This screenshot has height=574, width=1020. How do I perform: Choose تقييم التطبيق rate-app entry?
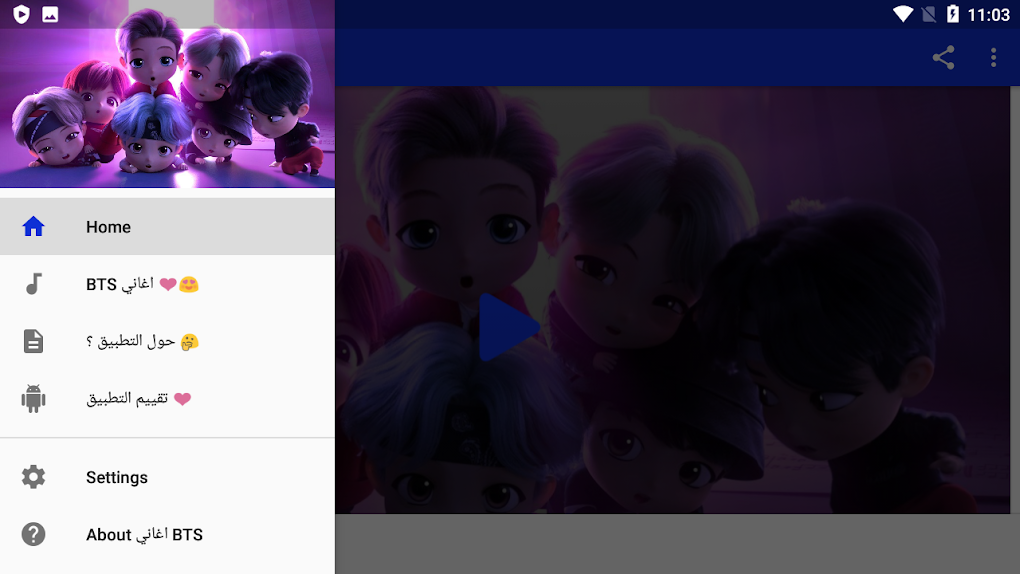coord(167,398)
